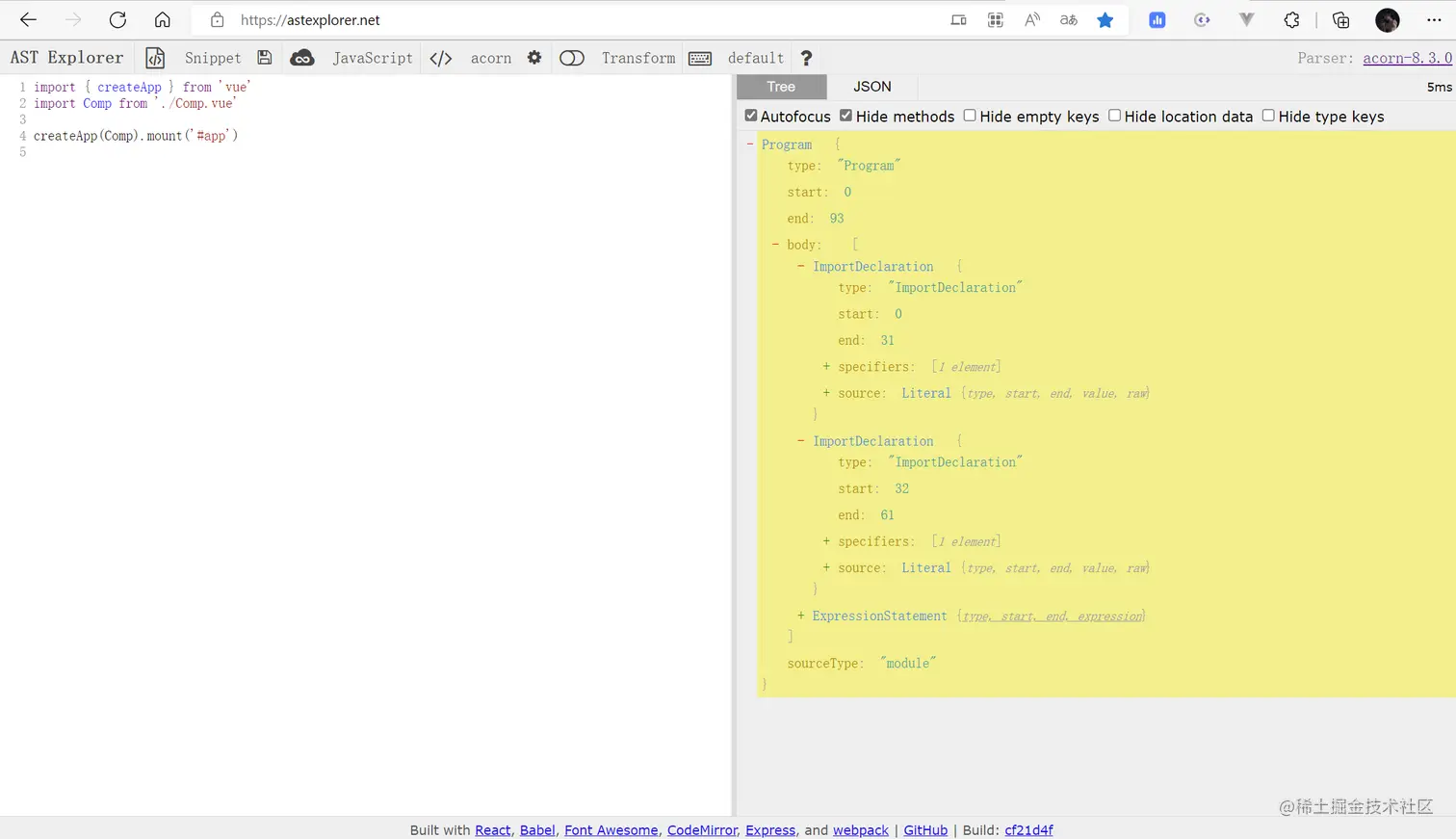Expand the ExpressionStatement node
1456x839 pixels.
[800, 616]
